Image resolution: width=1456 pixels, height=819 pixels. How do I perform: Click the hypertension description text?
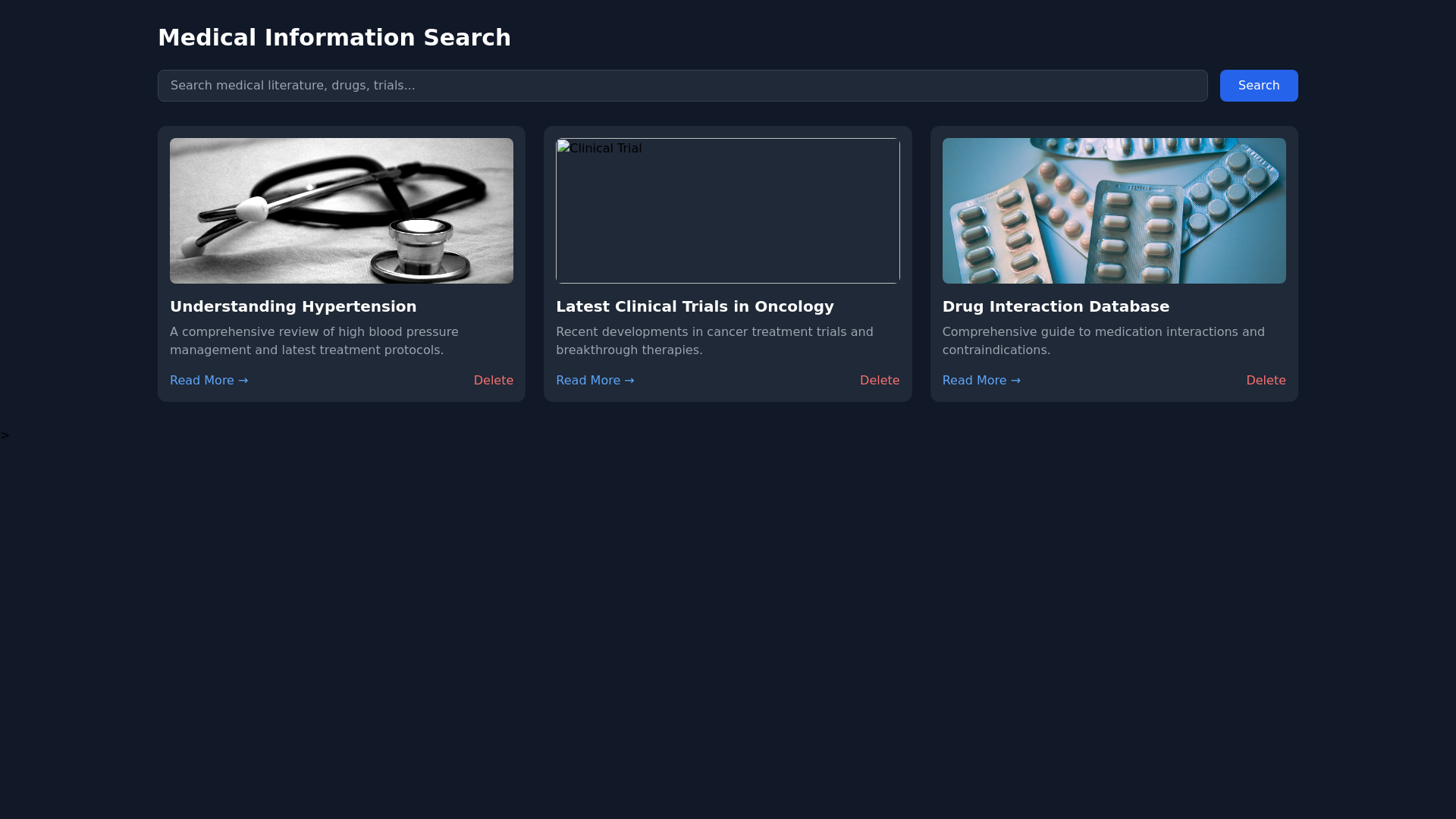pyautogui.click(x=314, y=340)
